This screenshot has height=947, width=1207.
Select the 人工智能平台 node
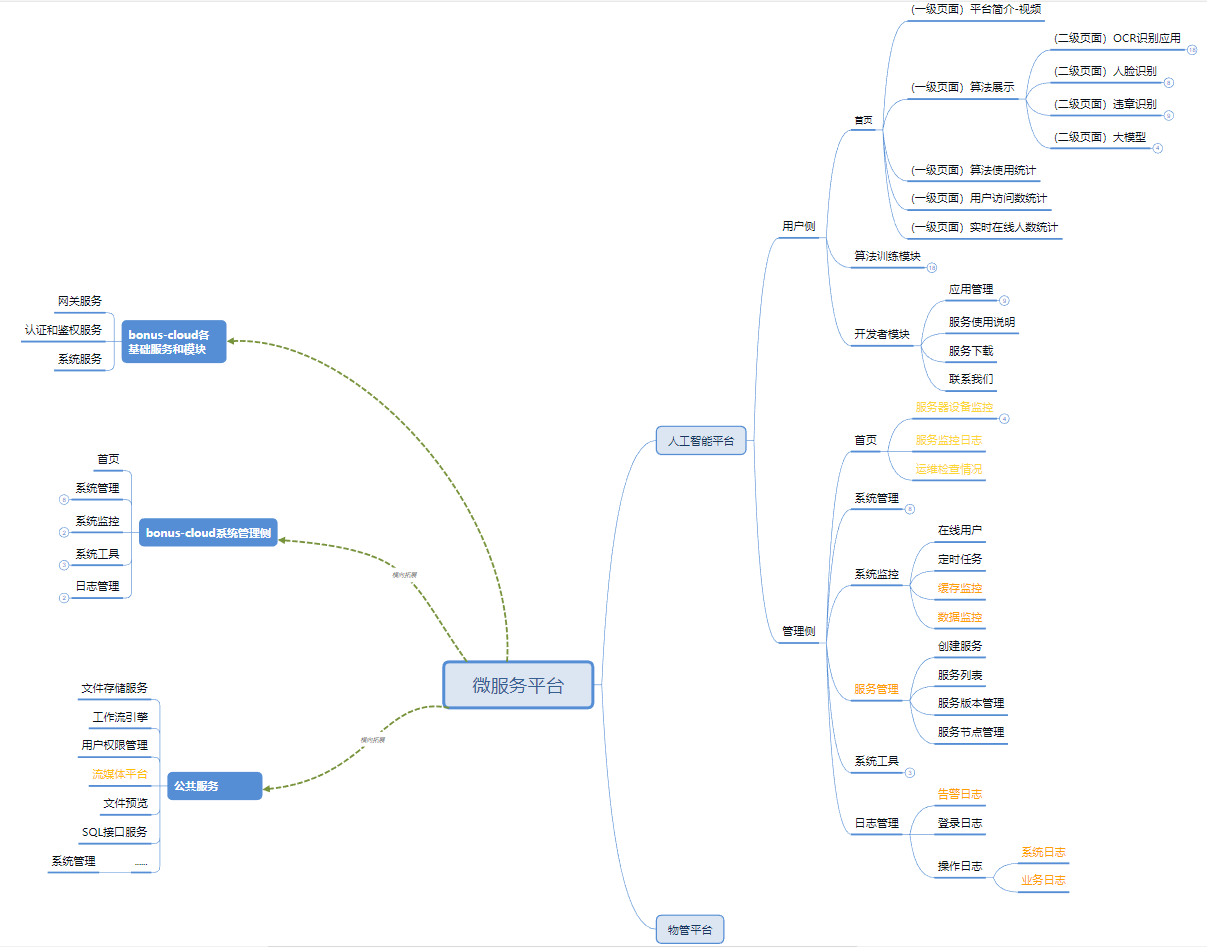click(701, 440)
